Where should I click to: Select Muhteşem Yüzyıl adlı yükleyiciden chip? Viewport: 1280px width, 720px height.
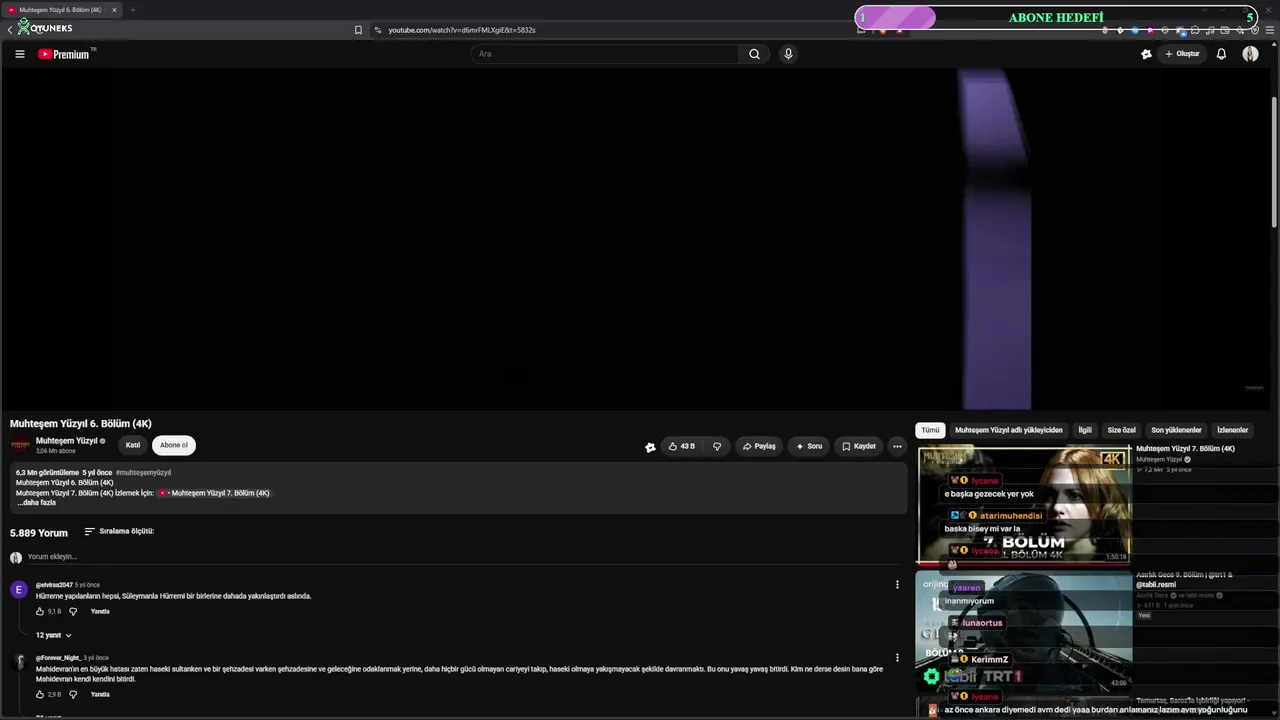(1009, 430)
